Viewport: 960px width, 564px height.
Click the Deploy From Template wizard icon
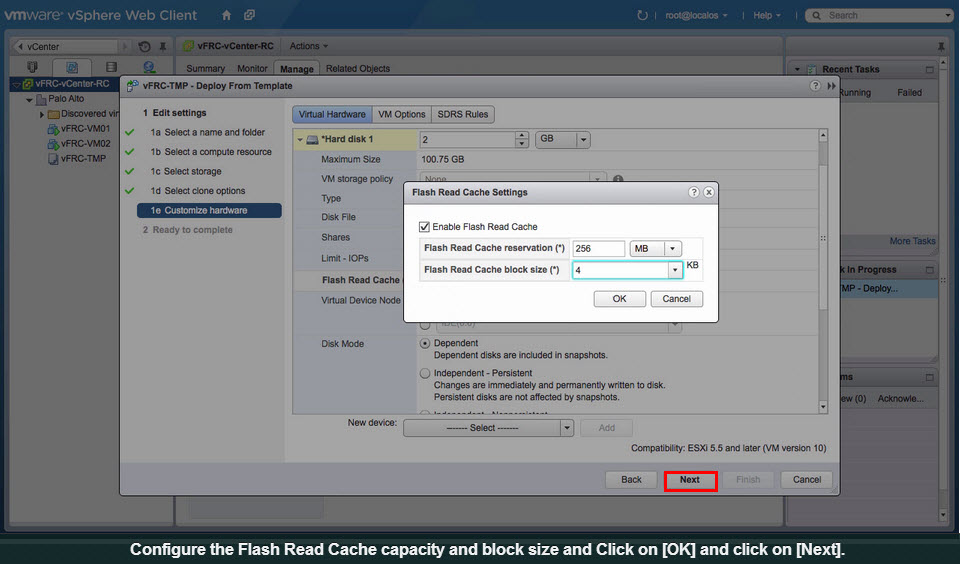tap(132, 86)
